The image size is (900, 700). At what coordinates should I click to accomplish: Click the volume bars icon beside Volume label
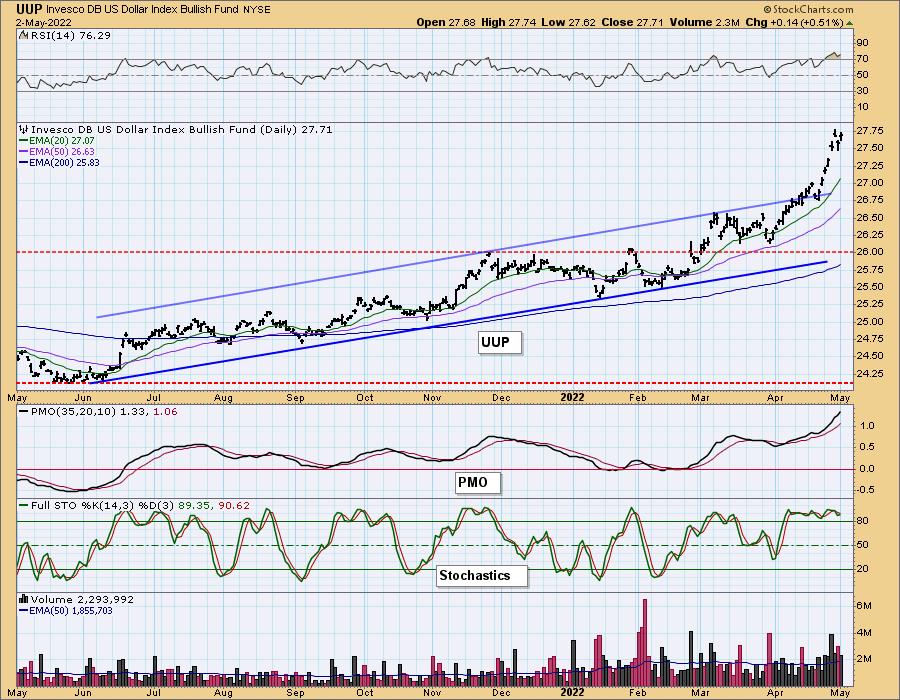(x=24, y=599)
